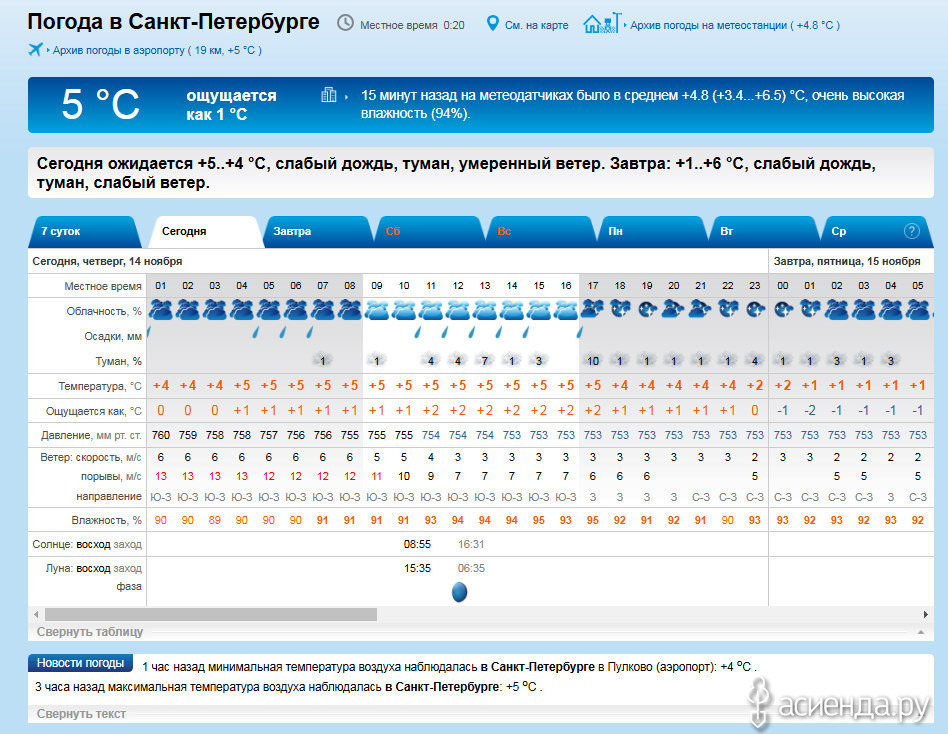Viewport: 948px width, 734px height.
Task: Collapse table using the small arrow at right
Action: (921, 632)
